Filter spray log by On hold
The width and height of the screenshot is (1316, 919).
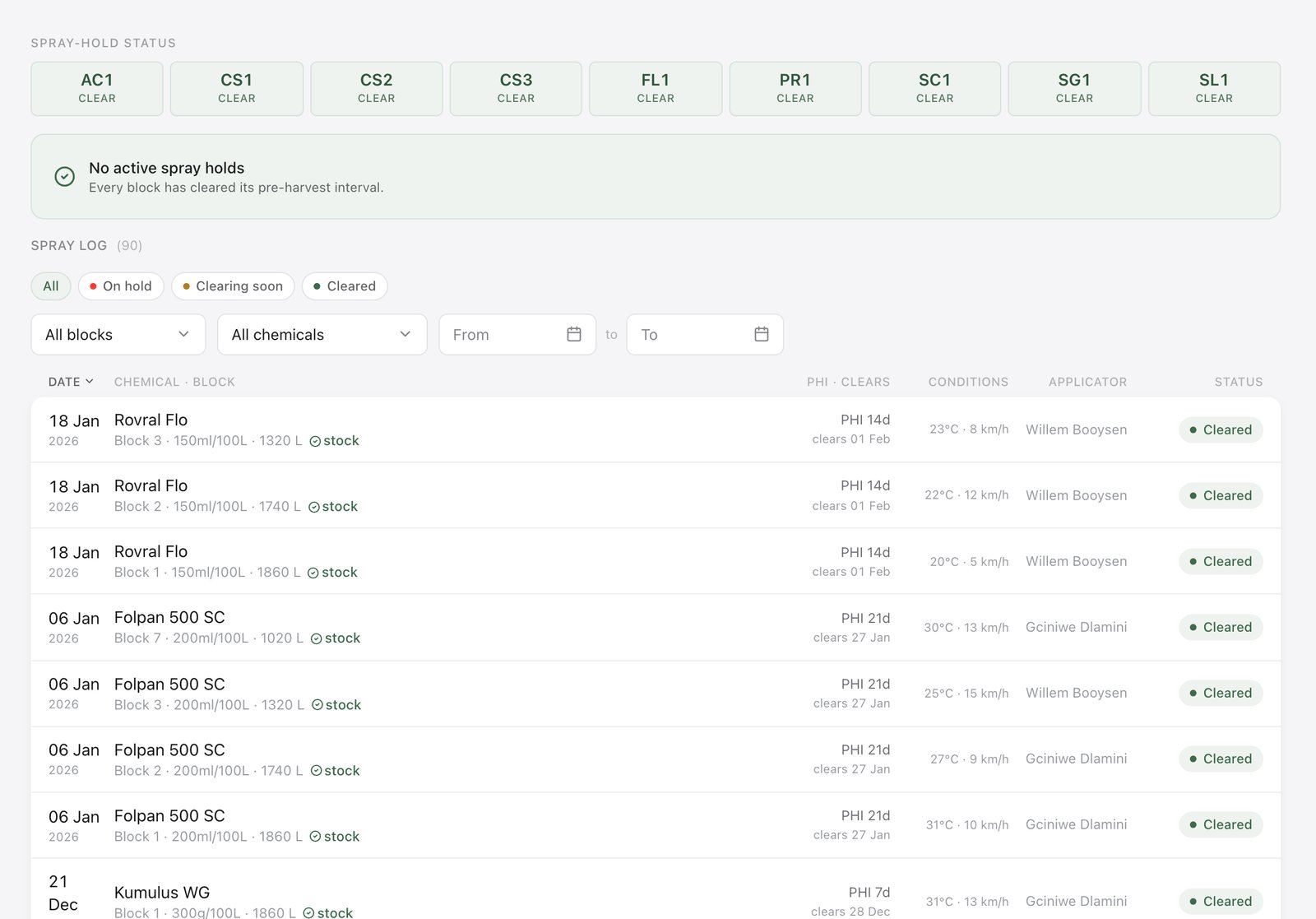click(121, 286)
